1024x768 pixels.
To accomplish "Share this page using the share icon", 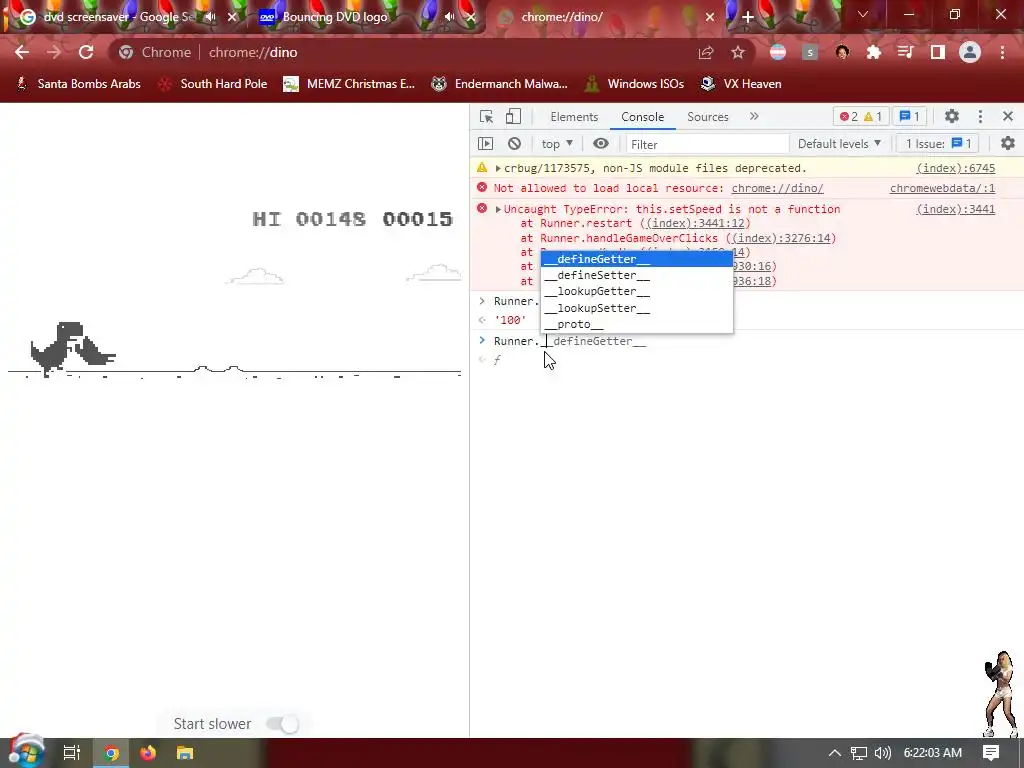I will coord(706,52).
